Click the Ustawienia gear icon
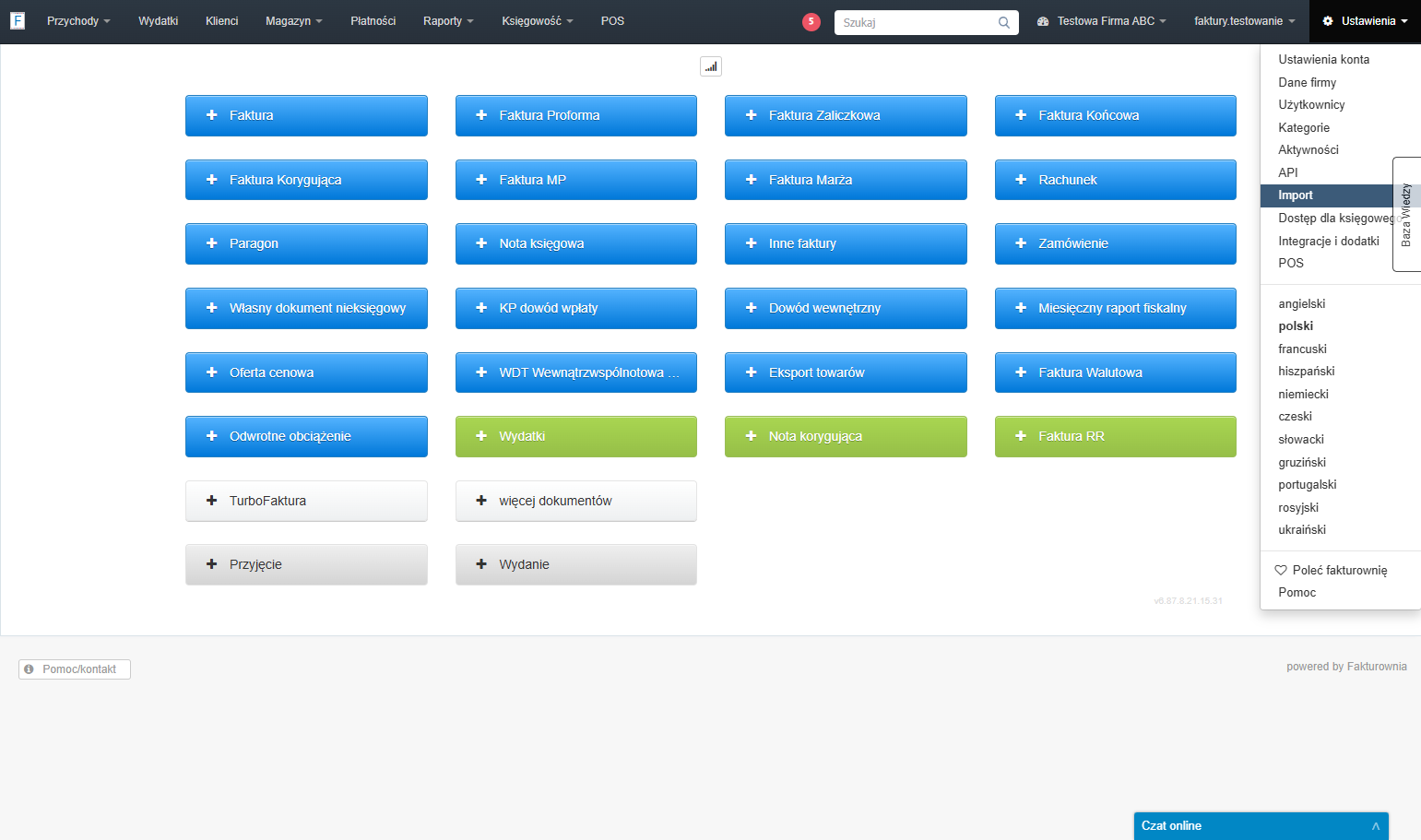Image resolution: width=1421 pixels, height=840 pixels. click(x=1328, y=21)
